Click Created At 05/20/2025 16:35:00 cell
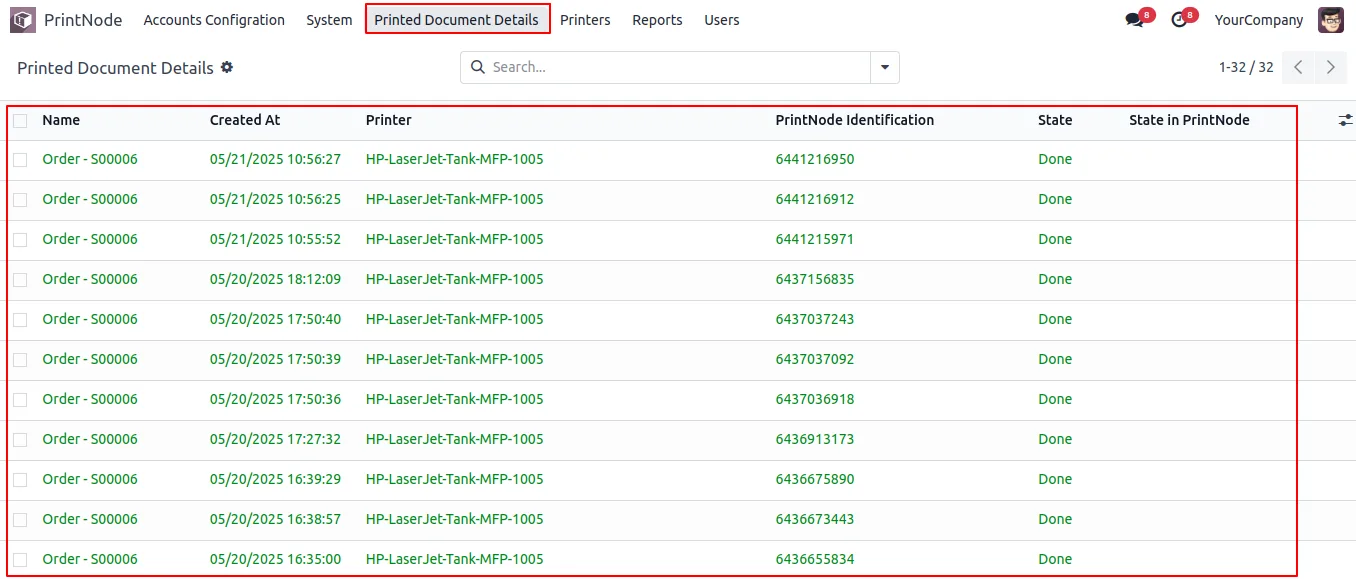The height and width of the screenshot is (579, 1356). click(x=275, y=559)
